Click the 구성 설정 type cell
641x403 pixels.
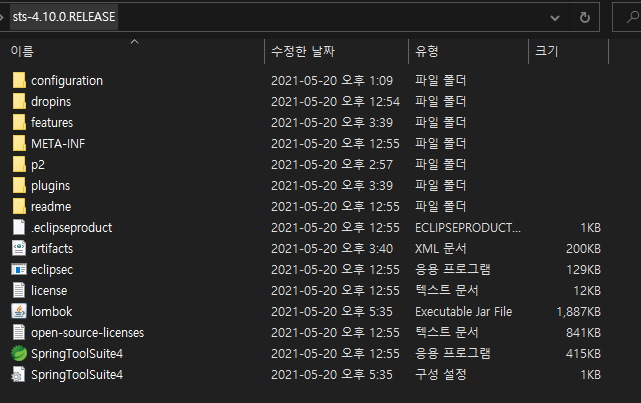(x=441, y=375)
